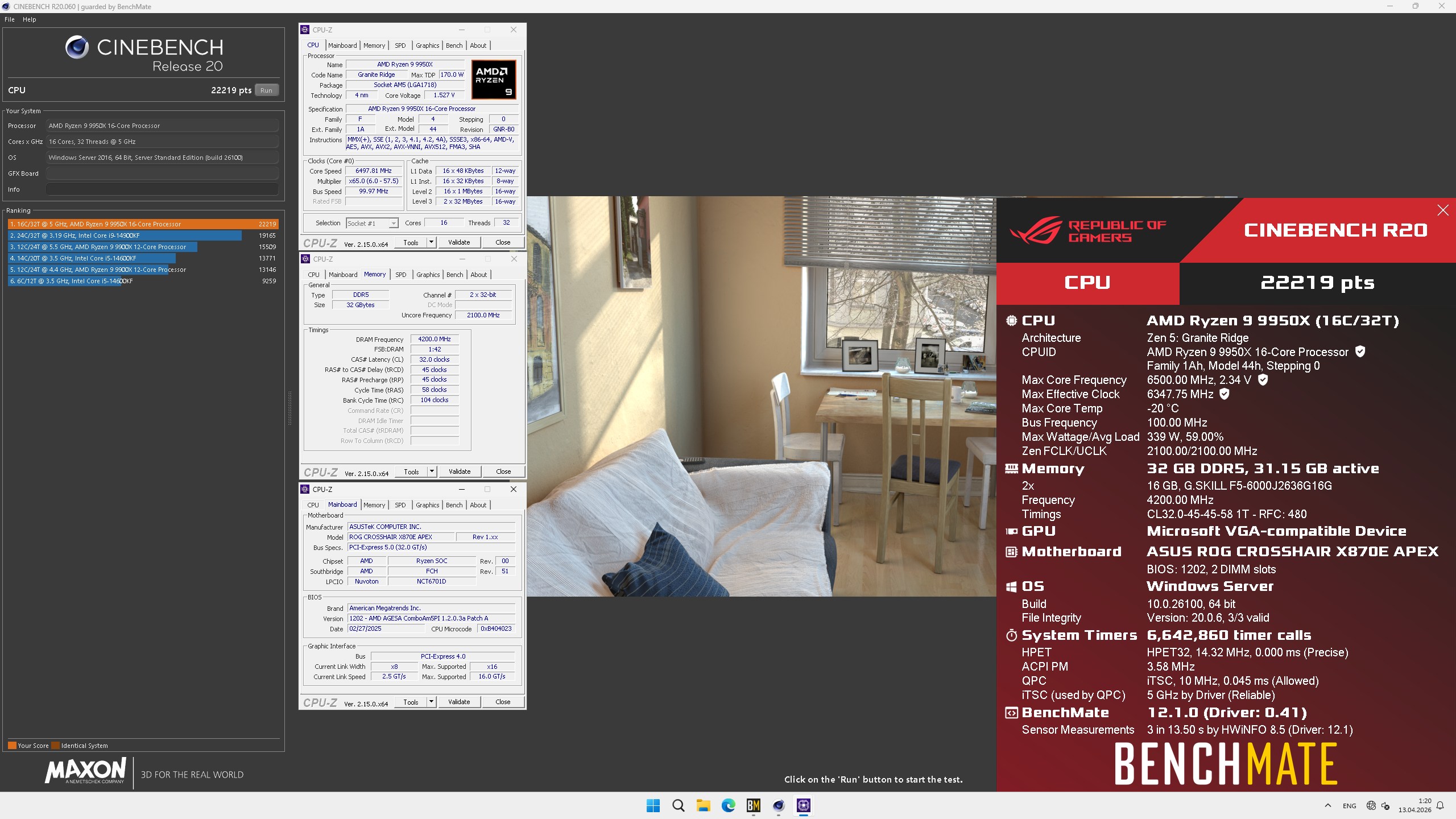Click the AMD Ryzen 9 logo in CPU-Z
The image size is (1456, 819).
click(494, 80)
